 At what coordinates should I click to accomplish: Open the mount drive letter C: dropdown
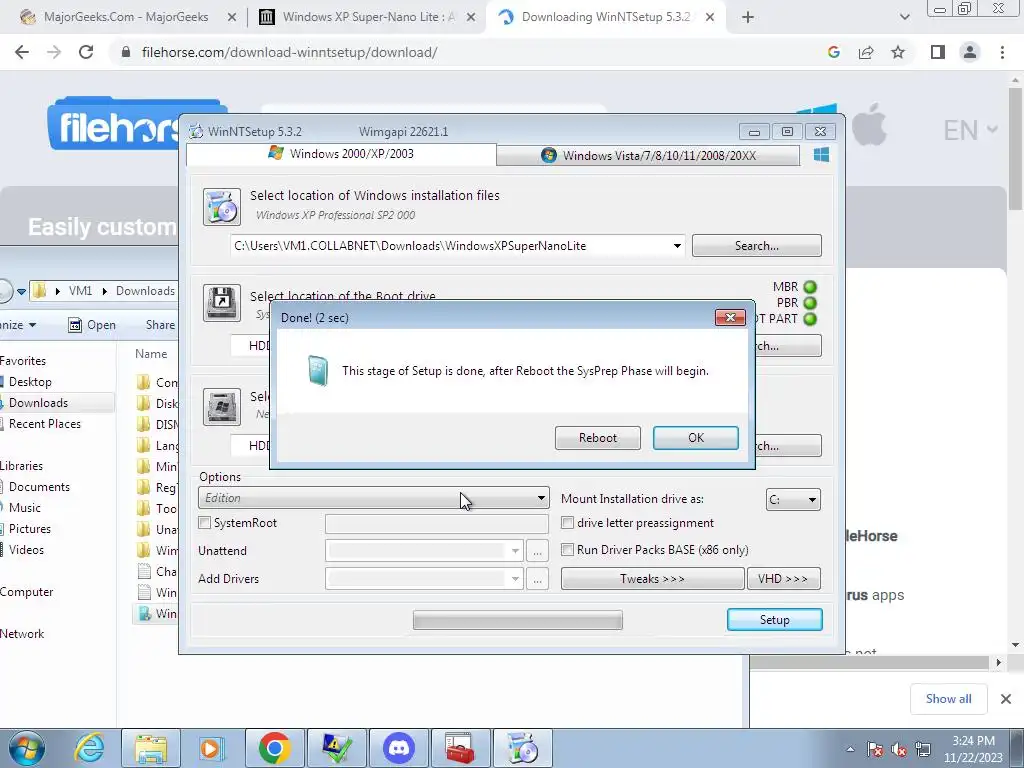793,500
